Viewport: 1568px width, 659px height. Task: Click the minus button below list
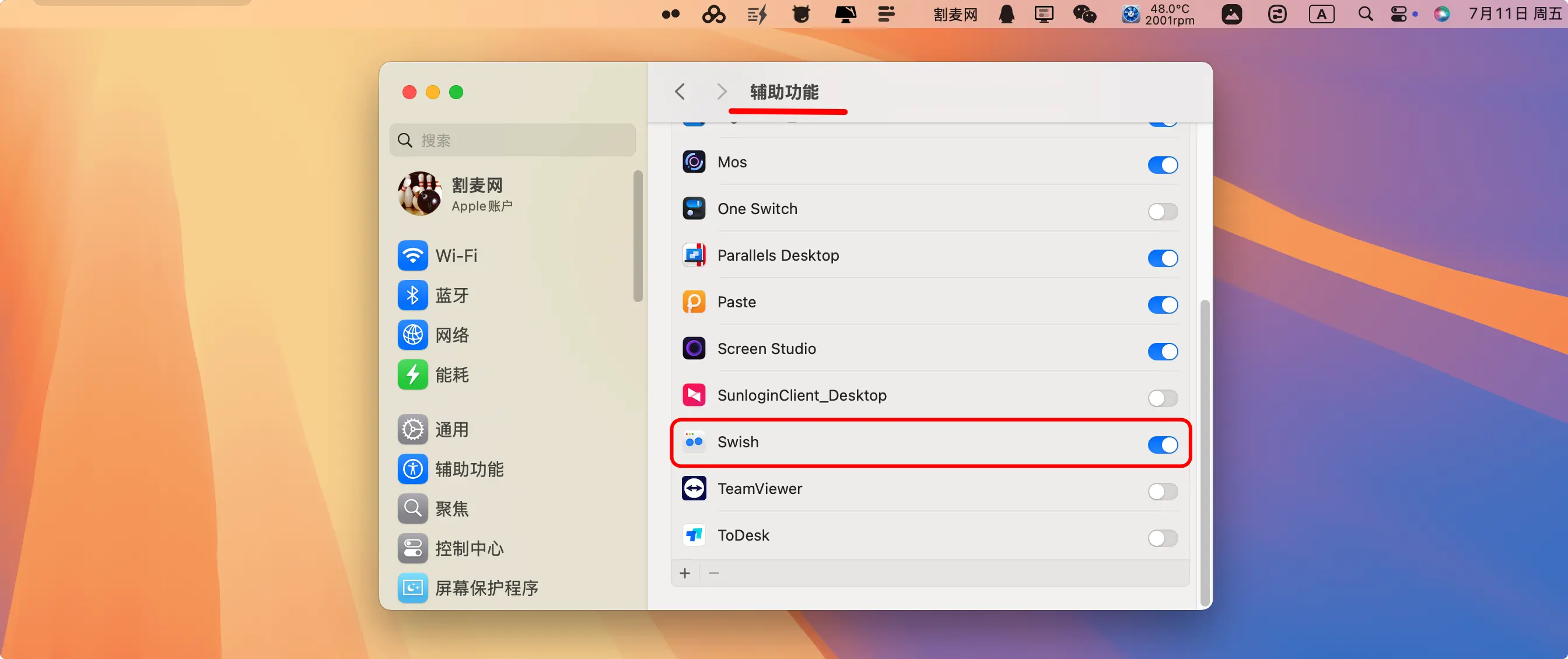pos(714,573)
